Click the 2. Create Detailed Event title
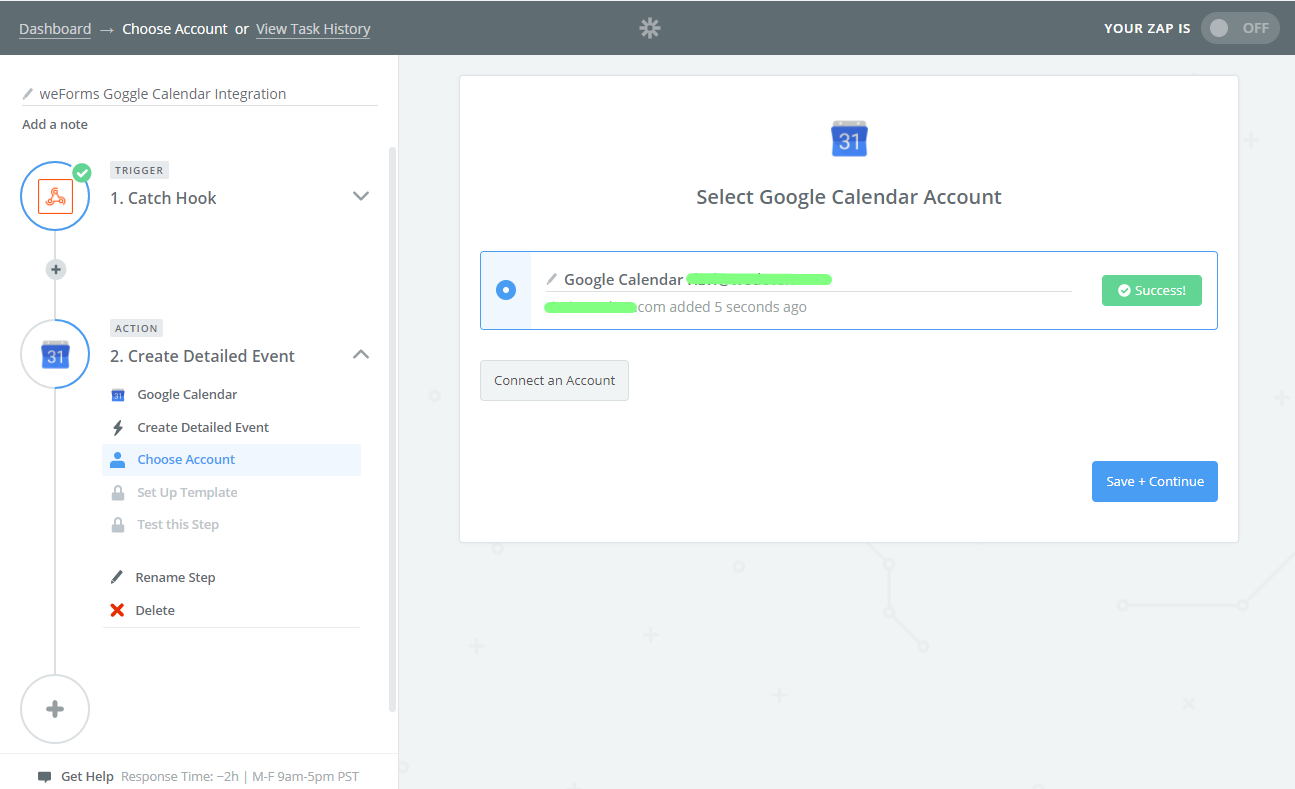 202,356
